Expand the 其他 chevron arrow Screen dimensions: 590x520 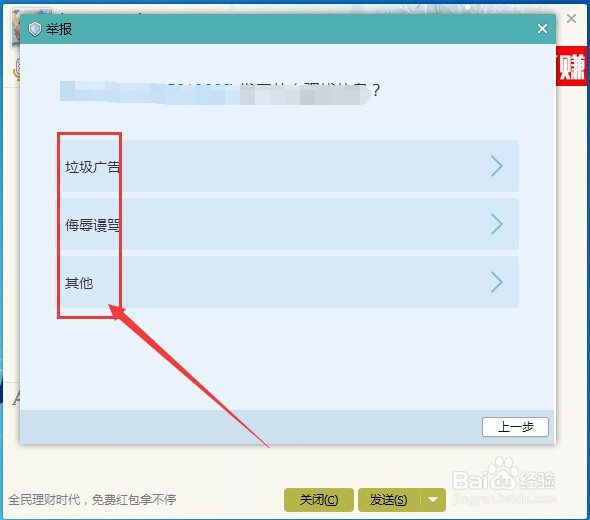tap(497, 282)
